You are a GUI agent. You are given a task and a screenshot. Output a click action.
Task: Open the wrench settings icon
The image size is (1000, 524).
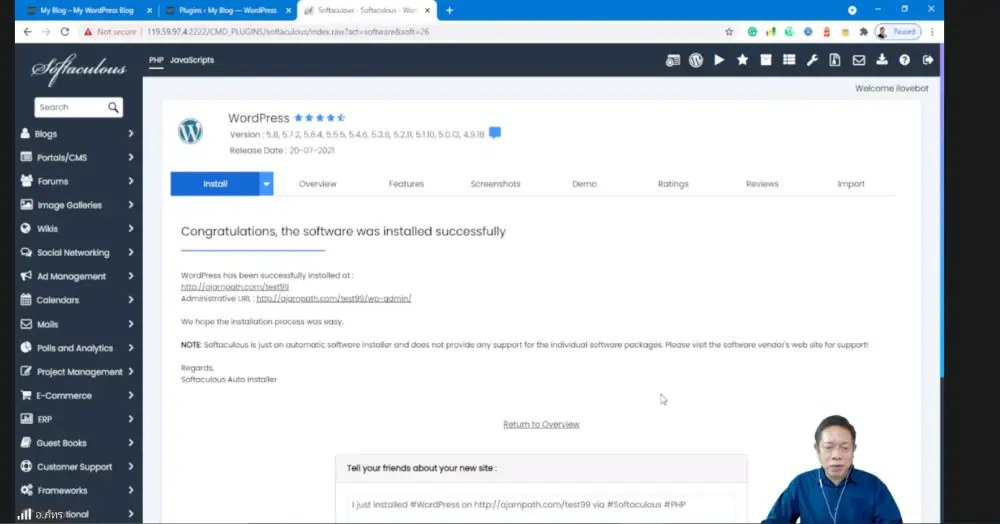tap(812, 60)
